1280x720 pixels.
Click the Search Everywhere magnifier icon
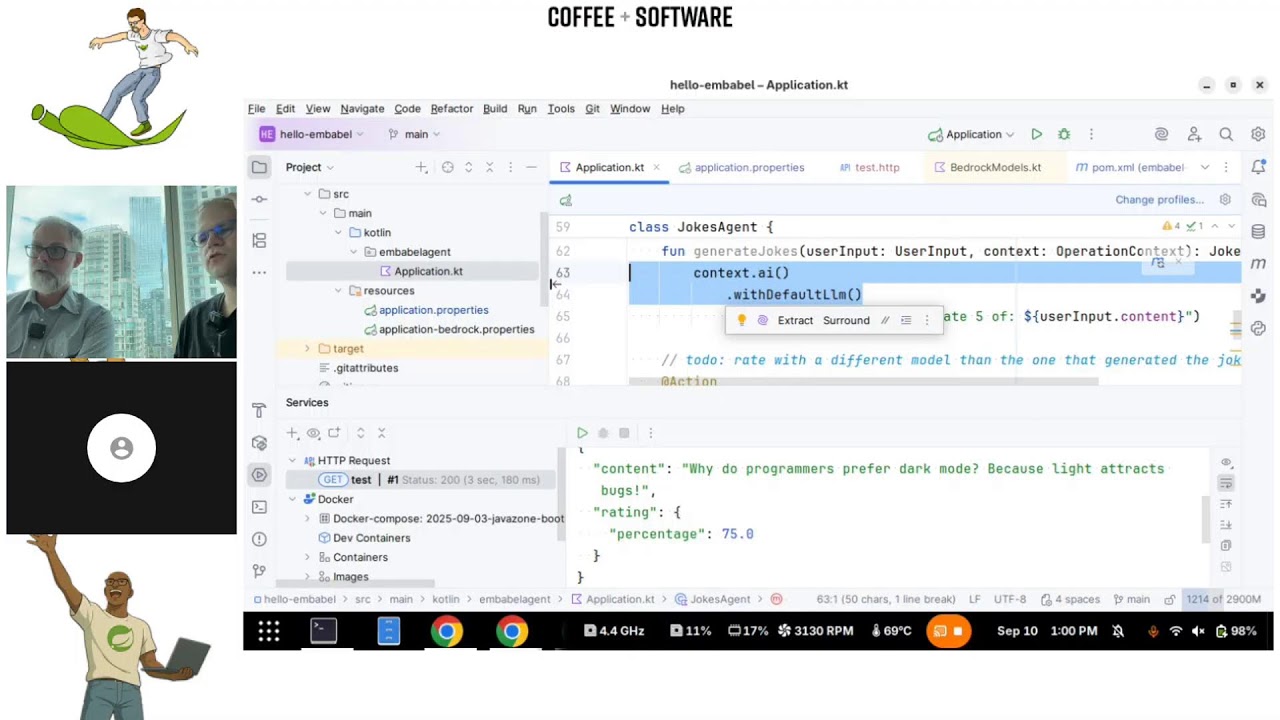(1226, 134)
